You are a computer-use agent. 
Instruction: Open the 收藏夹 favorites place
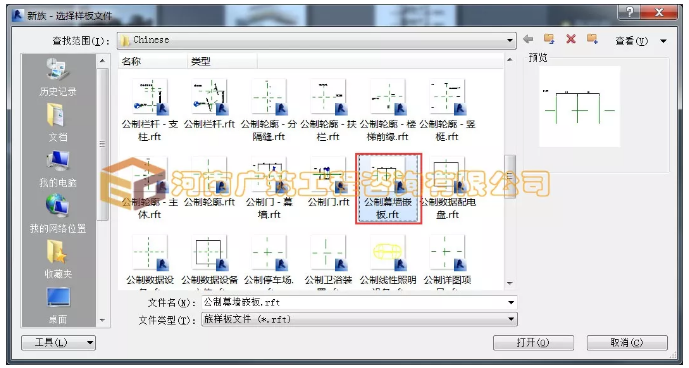(58, 259)
